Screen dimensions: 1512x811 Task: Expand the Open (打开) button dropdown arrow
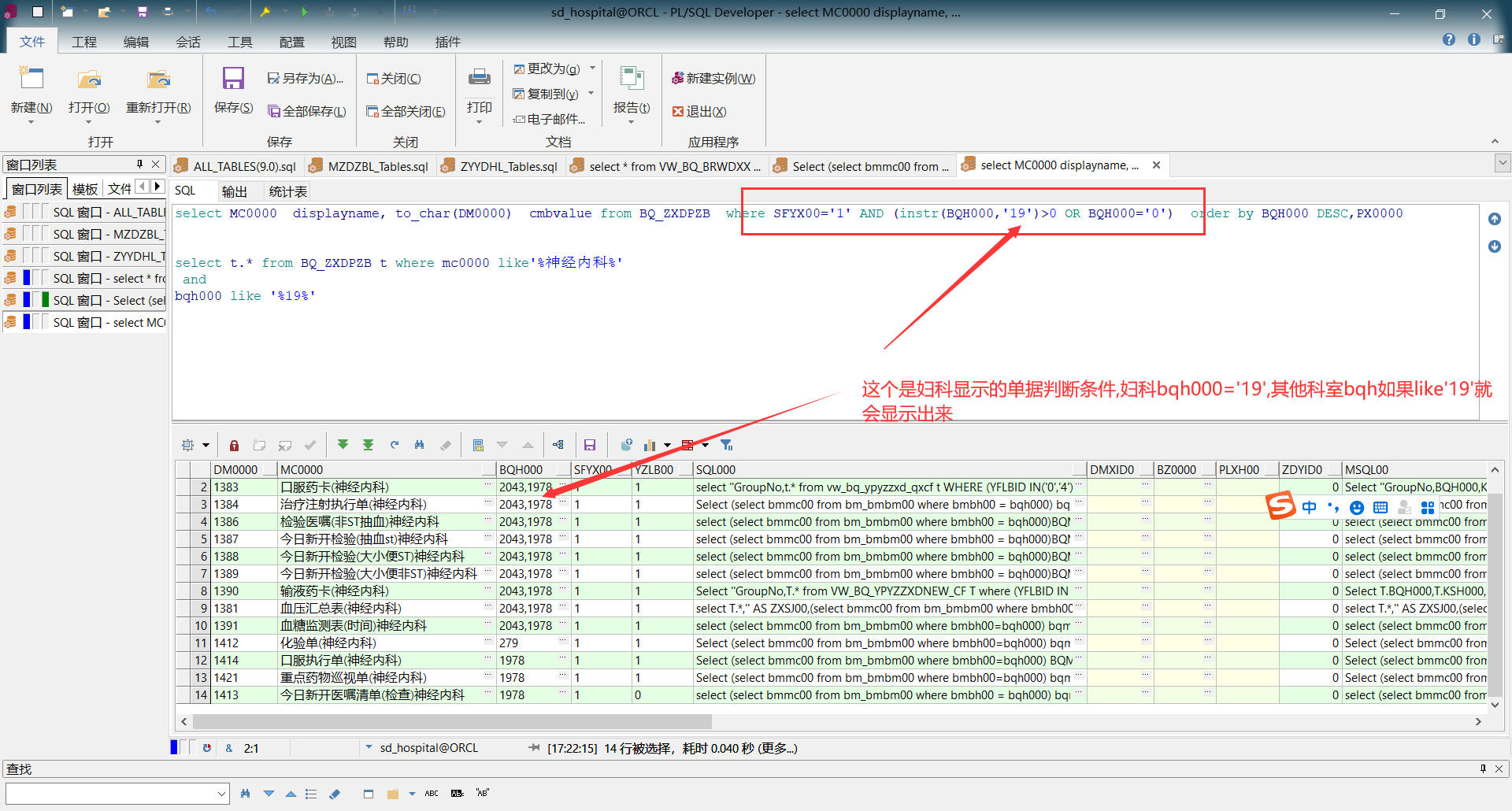(x=88, y=122)
